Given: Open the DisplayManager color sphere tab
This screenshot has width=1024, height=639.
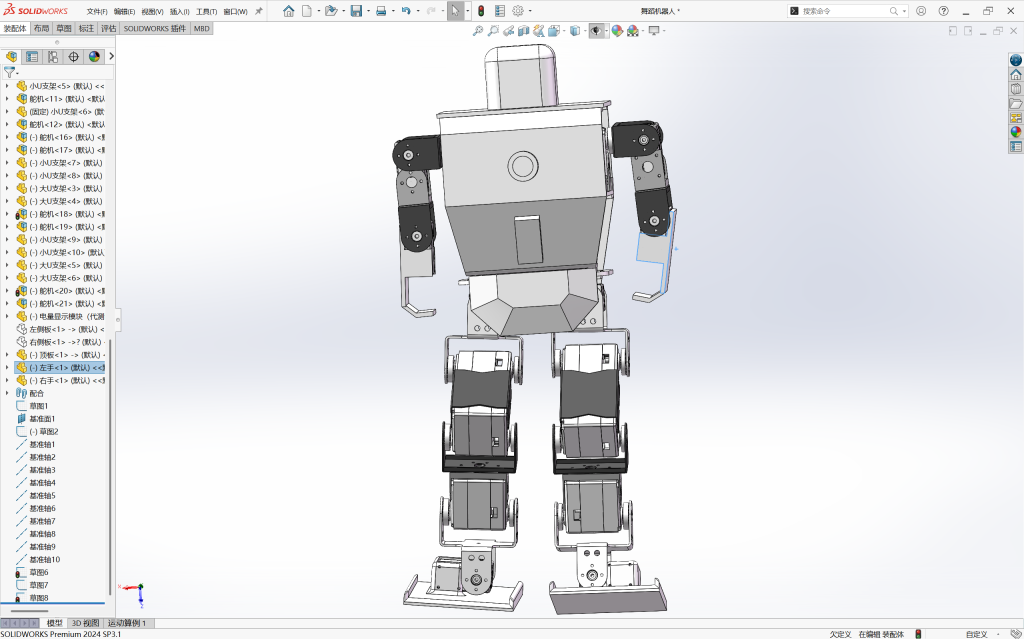Looking at the screenshot, I should pyautogui.click(x=95, y=57).
